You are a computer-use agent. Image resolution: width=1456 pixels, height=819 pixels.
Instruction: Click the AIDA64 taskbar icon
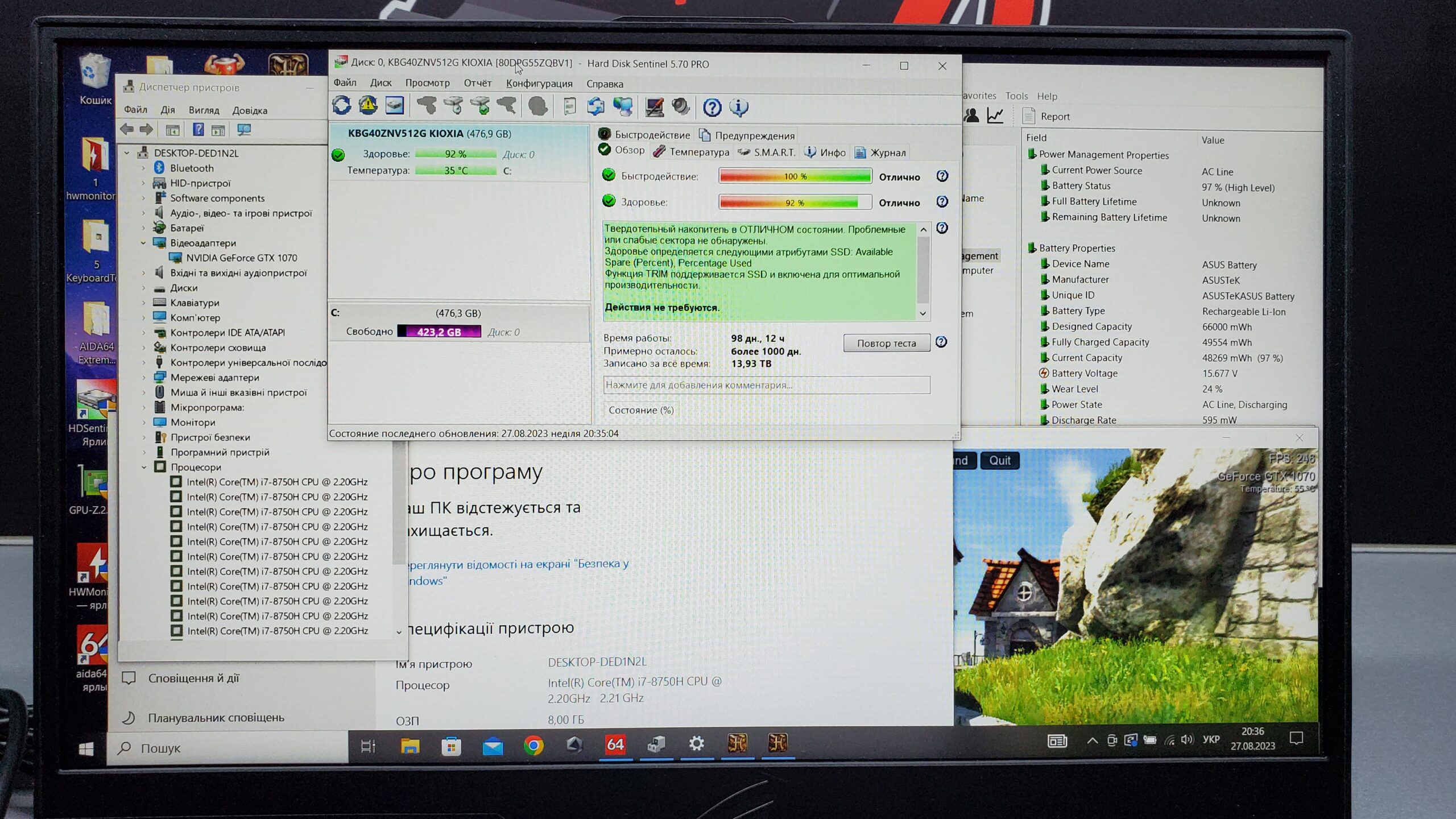[x=615, y=744]
